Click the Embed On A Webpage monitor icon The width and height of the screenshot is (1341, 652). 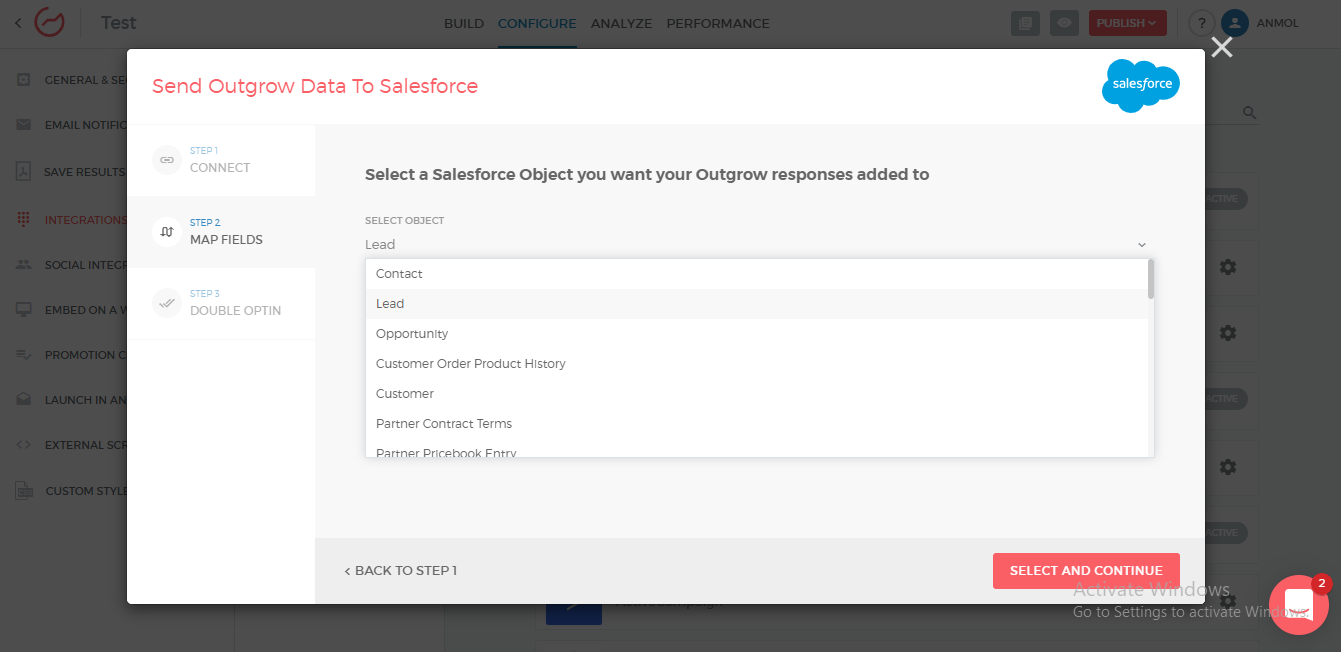click(x=24, y=310)
